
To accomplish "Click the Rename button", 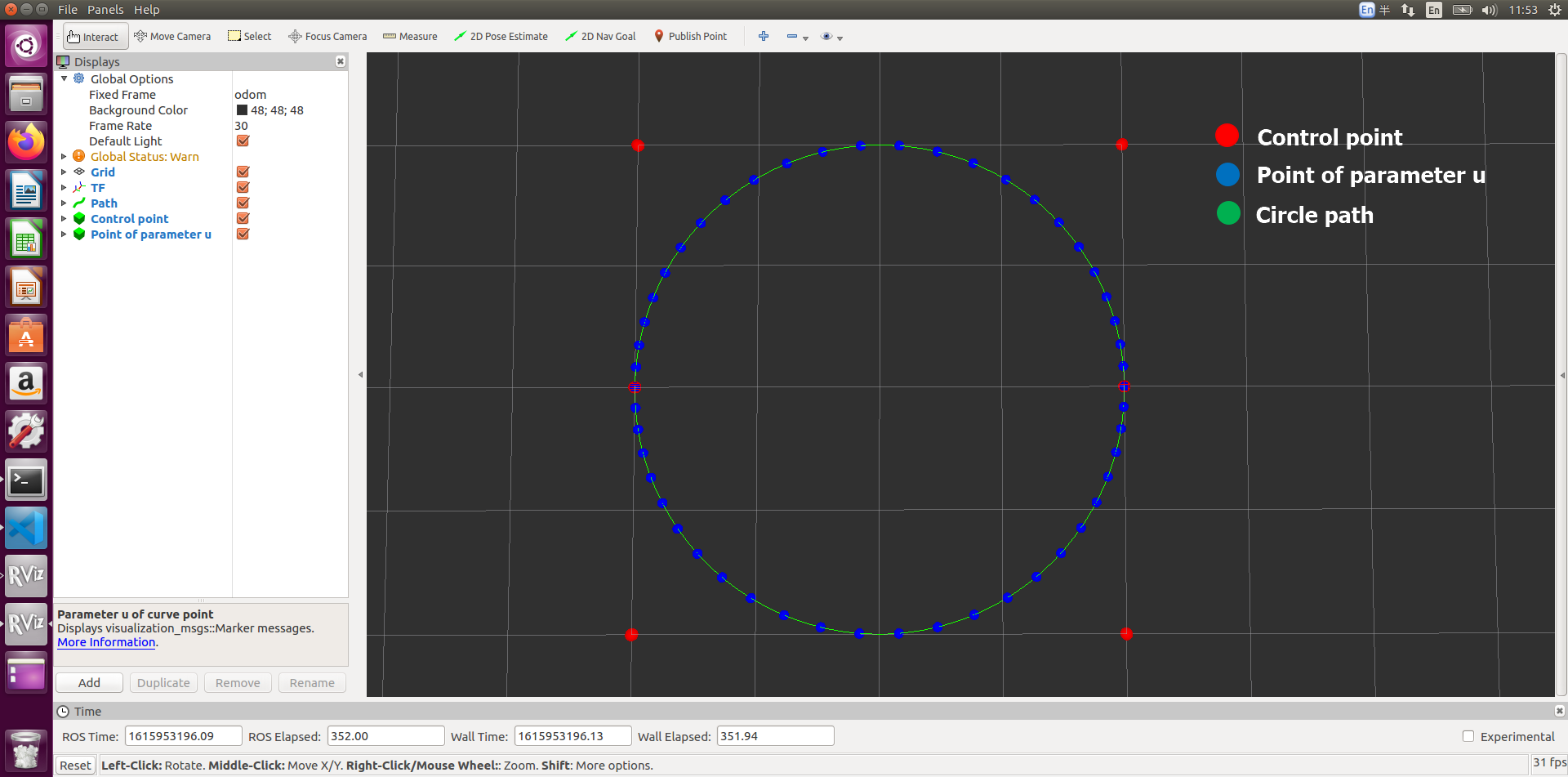I will (x=312, y=683).
